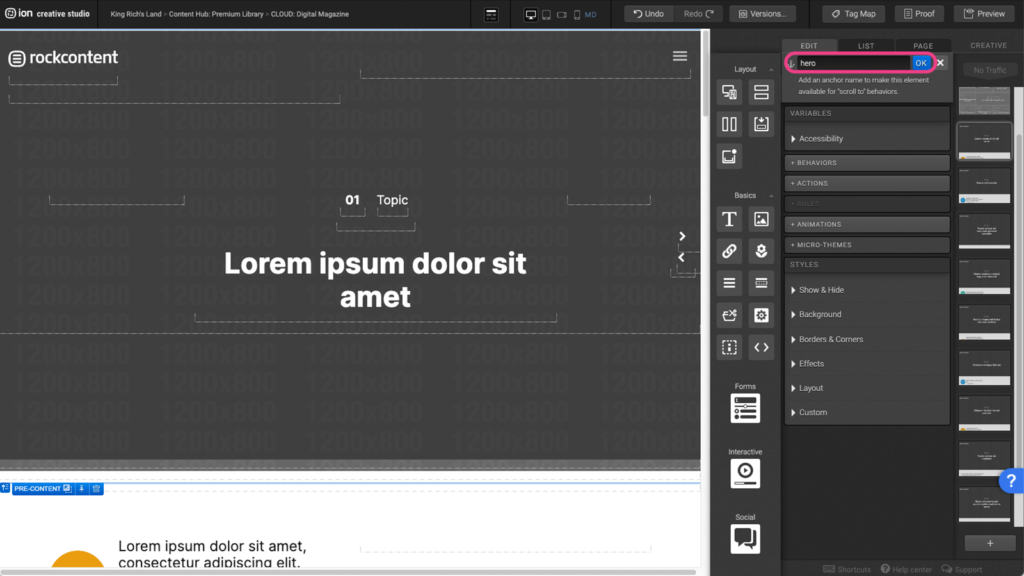
Task: Switch to the EDIT tab
Action: click(x=809, y=46)
